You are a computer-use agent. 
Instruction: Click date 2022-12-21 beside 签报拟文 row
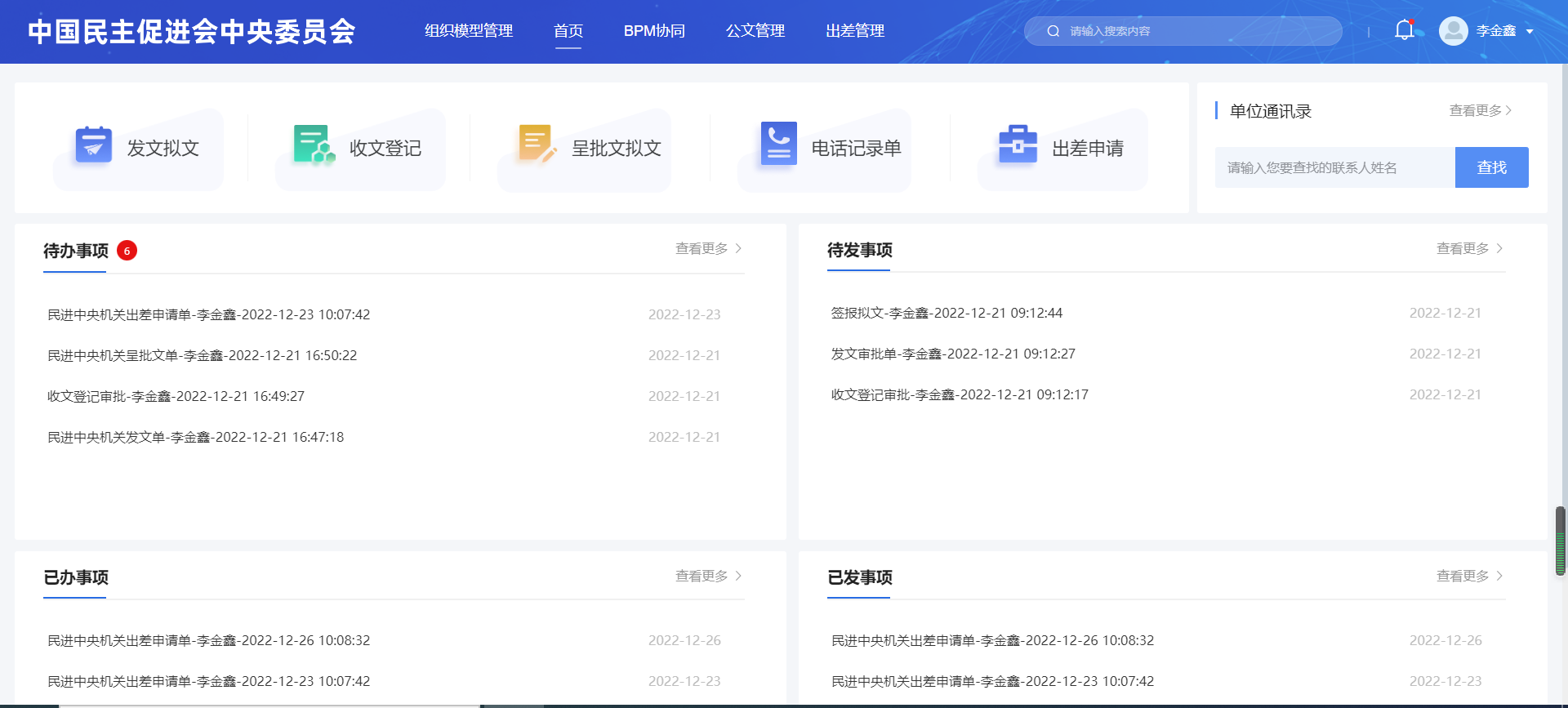(1445, 313)
